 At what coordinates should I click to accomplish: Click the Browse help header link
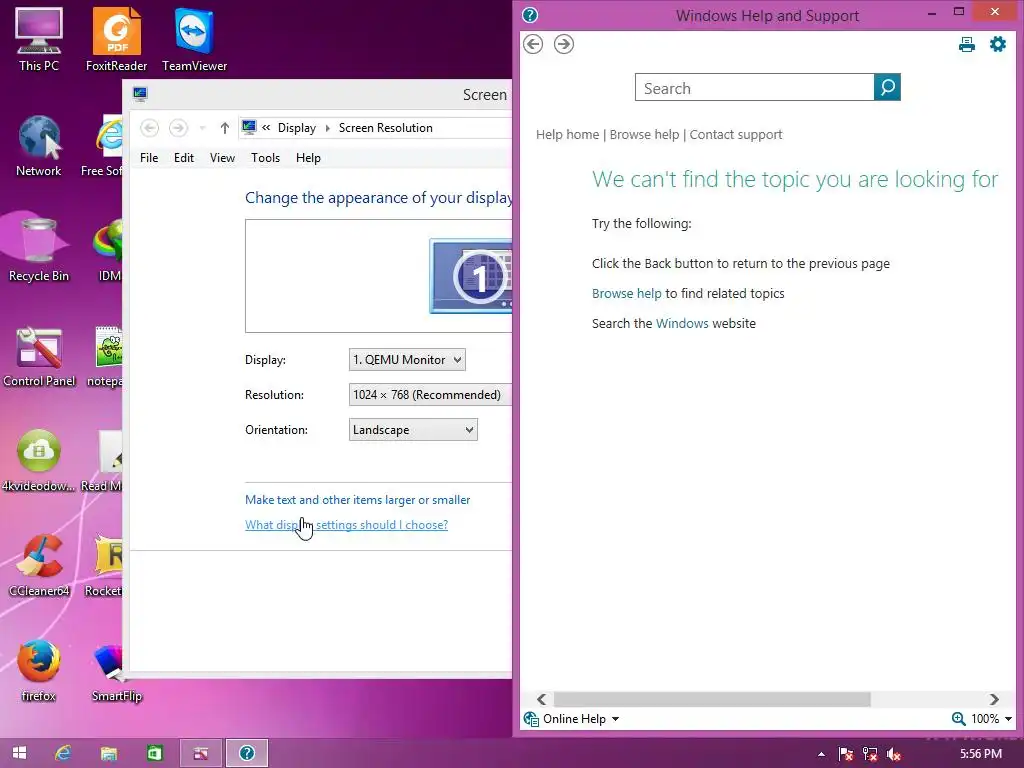pyautogui.click(x=645, y=135)
